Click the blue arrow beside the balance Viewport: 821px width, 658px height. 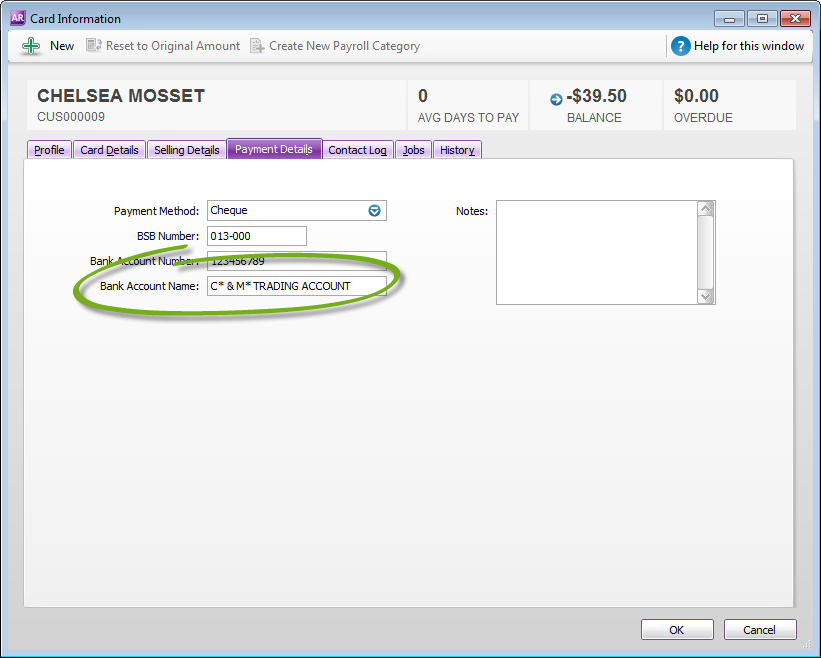pos(556,99)
